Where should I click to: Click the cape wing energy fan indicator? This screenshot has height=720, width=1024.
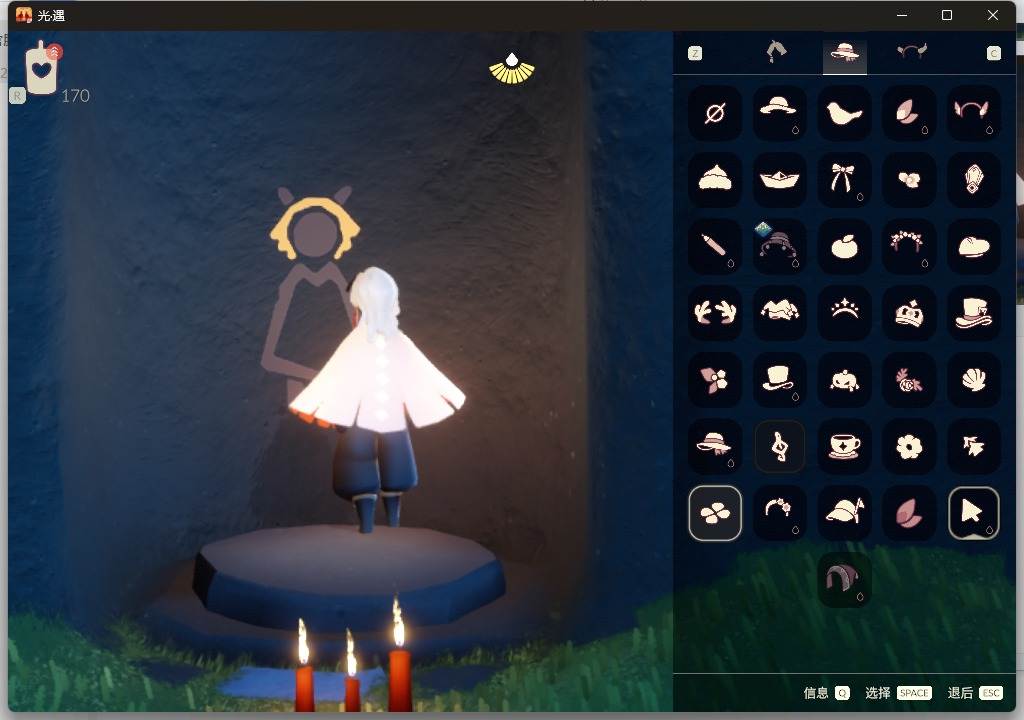(x=512, y=69)
